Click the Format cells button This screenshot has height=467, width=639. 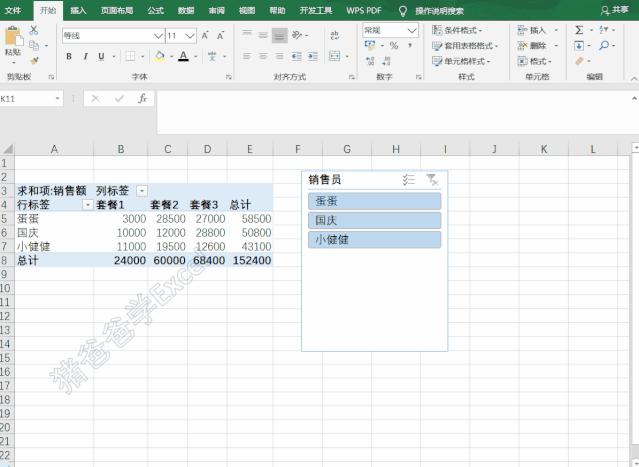(534, 61)
